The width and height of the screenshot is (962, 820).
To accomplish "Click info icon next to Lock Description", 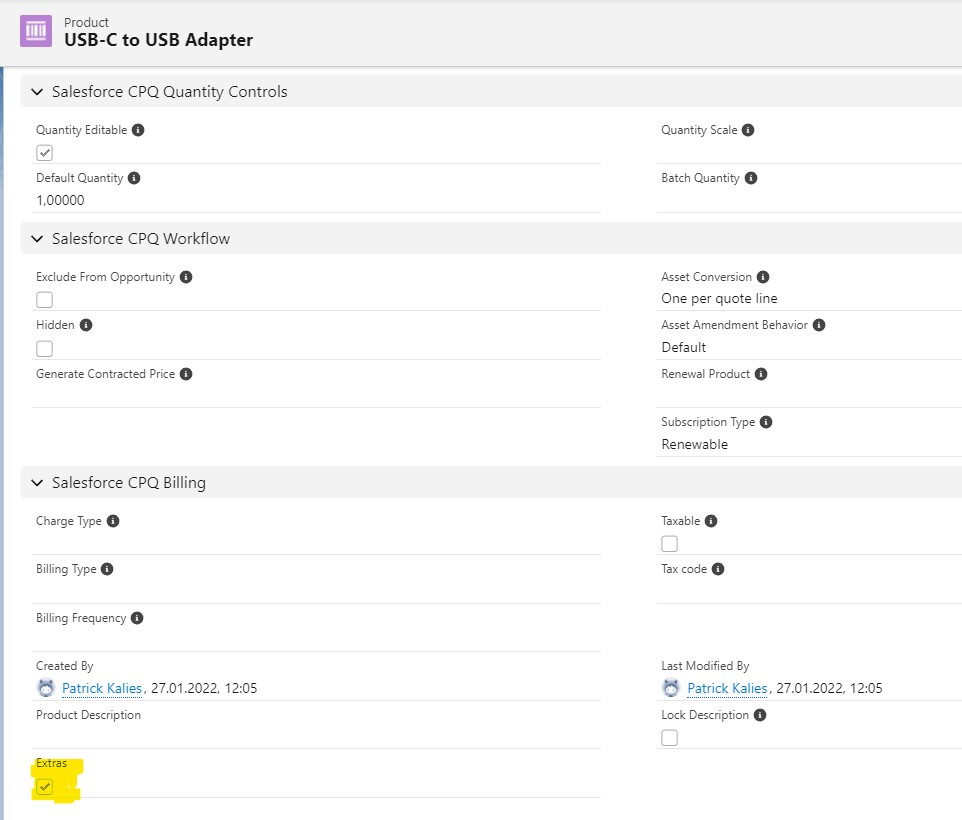I will coord(760,715).
